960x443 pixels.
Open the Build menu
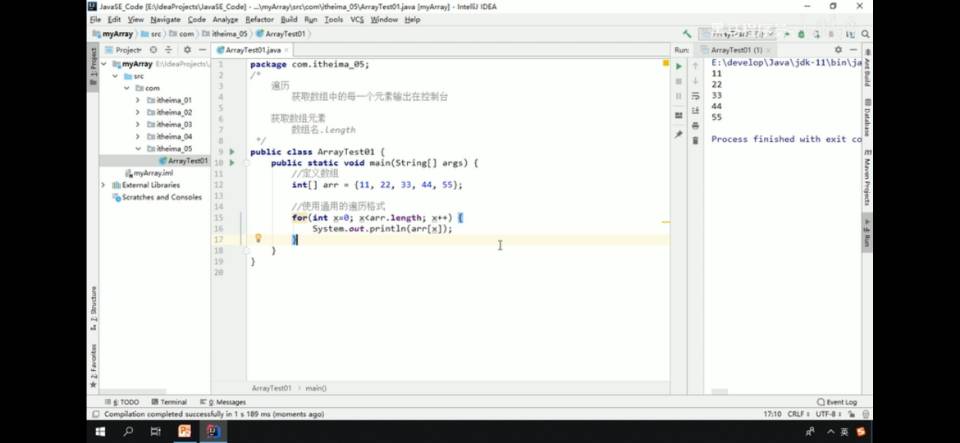click(x=289, y=20)
